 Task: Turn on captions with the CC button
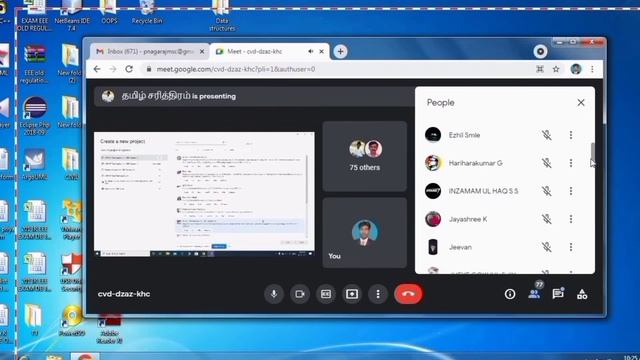[x=326, y=294]
